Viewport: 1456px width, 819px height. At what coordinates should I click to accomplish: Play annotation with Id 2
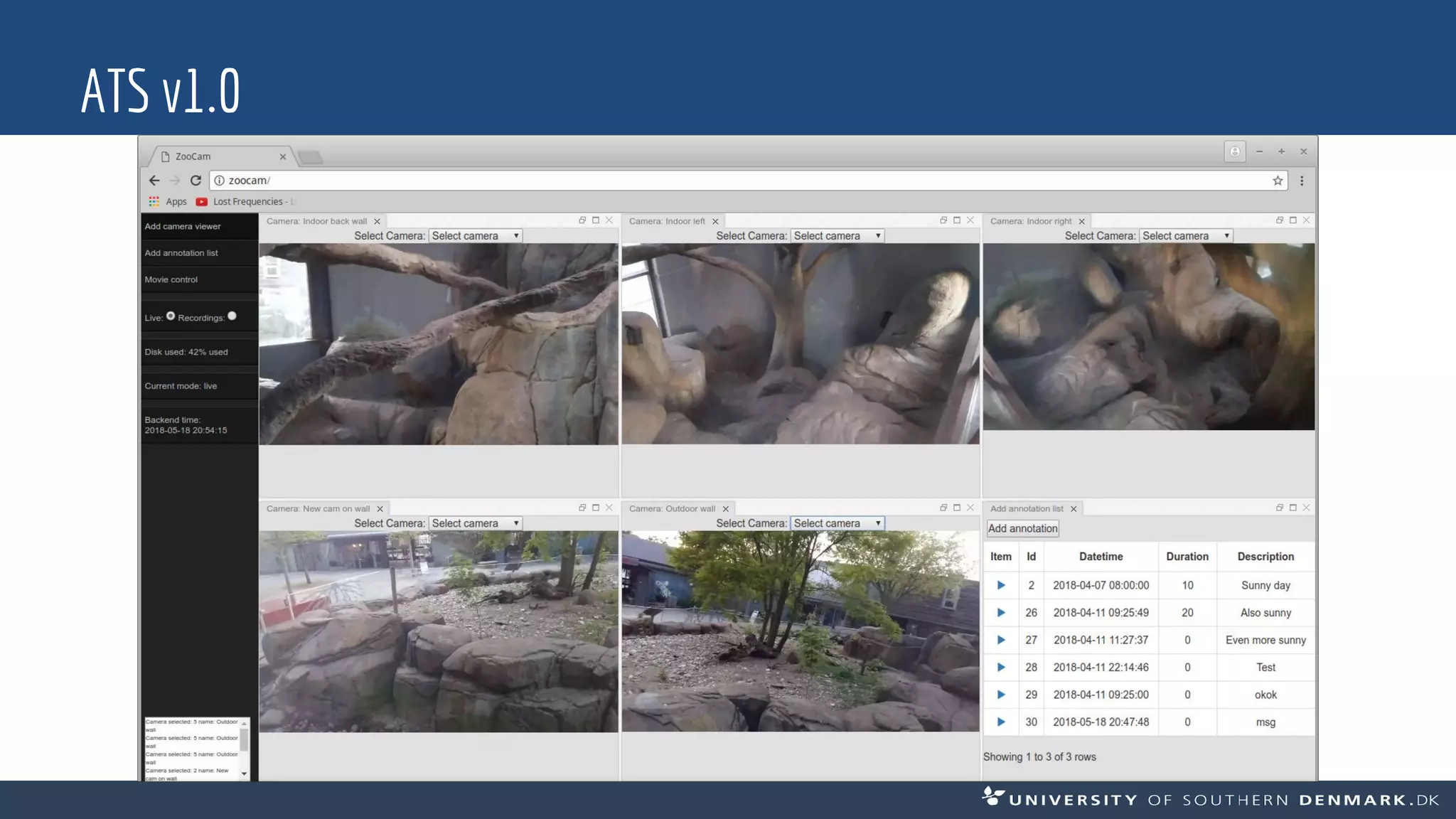coord(1001,585)
